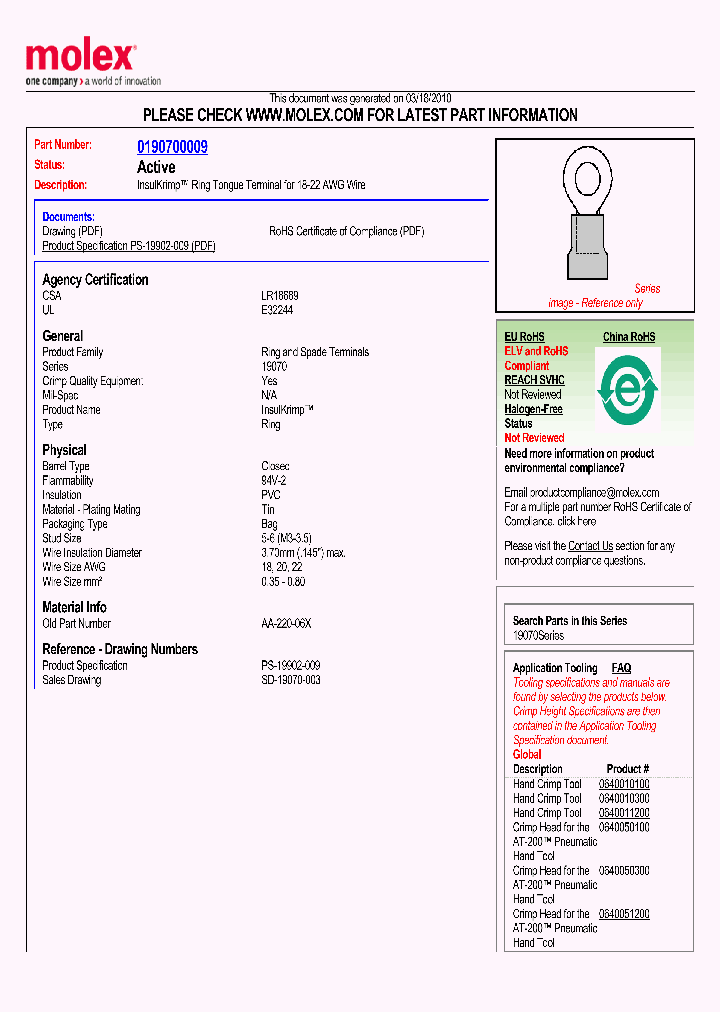Click the EU RoHS link
720x1012 pixels.
point(524,337)
